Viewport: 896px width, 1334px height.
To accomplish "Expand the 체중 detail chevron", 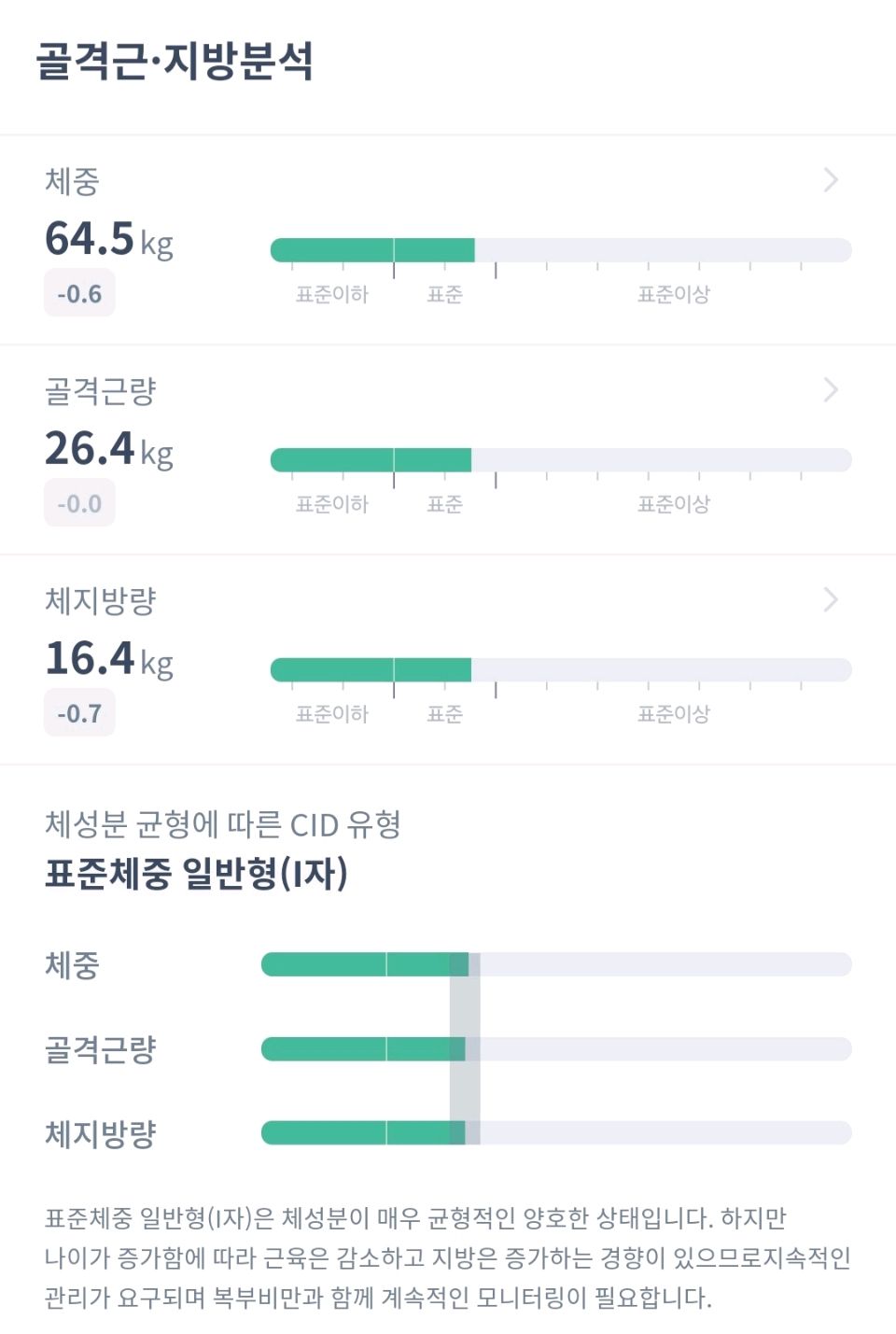I will click(x=831, y=180).
